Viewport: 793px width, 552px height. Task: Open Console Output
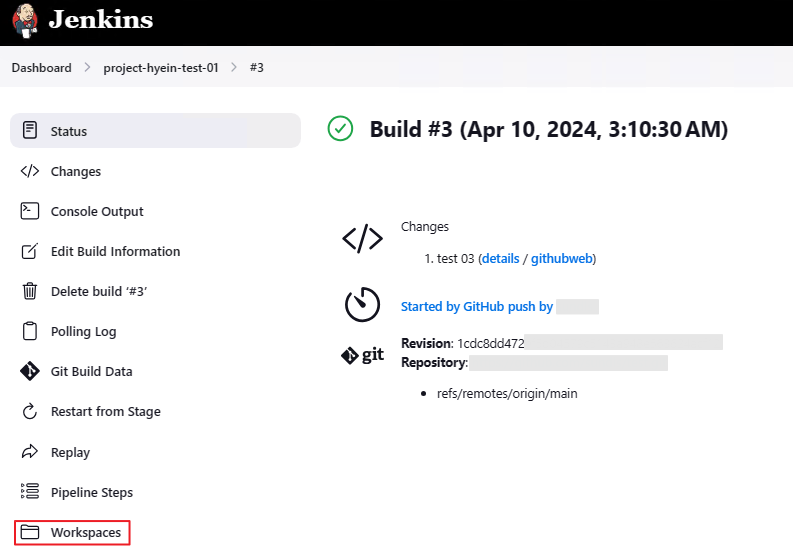coord(97,211)
